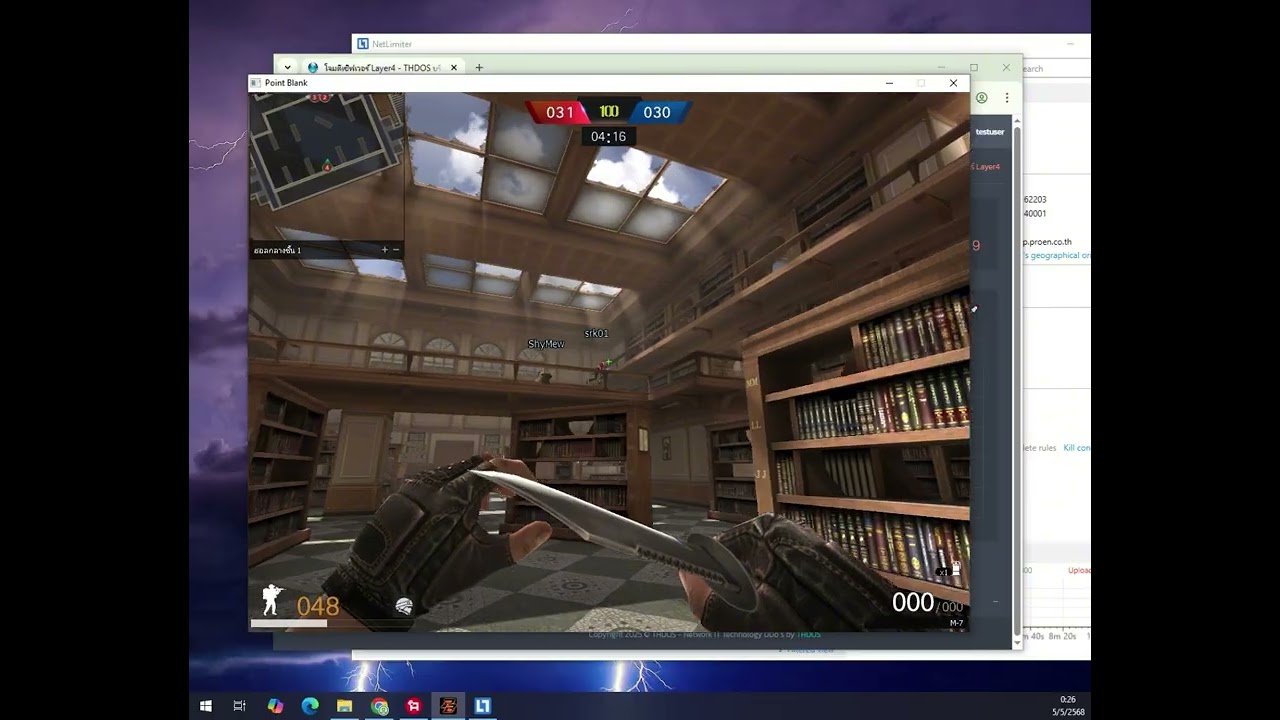This screenshot has width=1280, height=720.
Task: Click the ammo counter 000
Action: click(x=912, y=602)
